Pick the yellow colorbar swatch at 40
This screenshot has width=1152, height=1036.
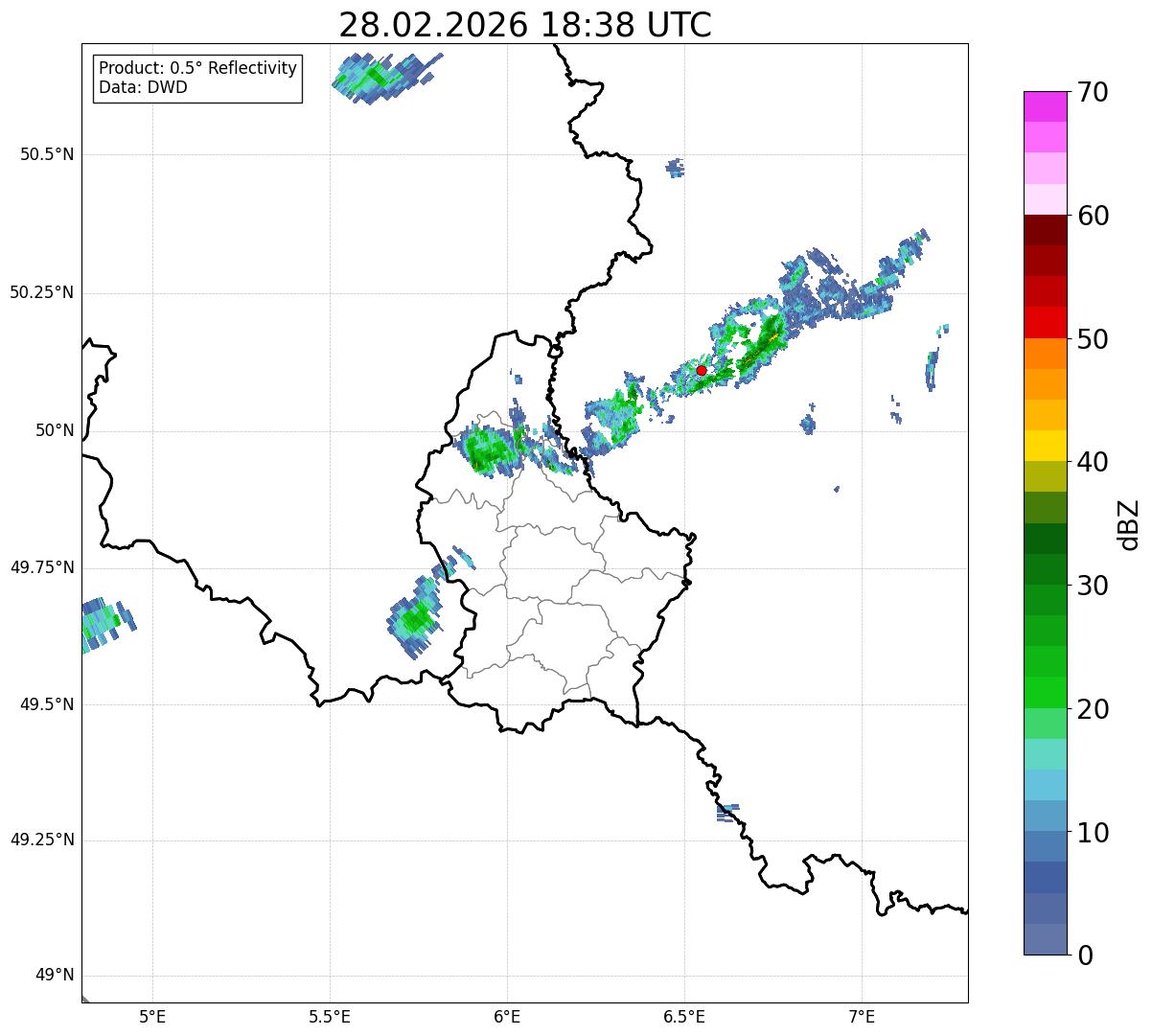pos(1045,446)
